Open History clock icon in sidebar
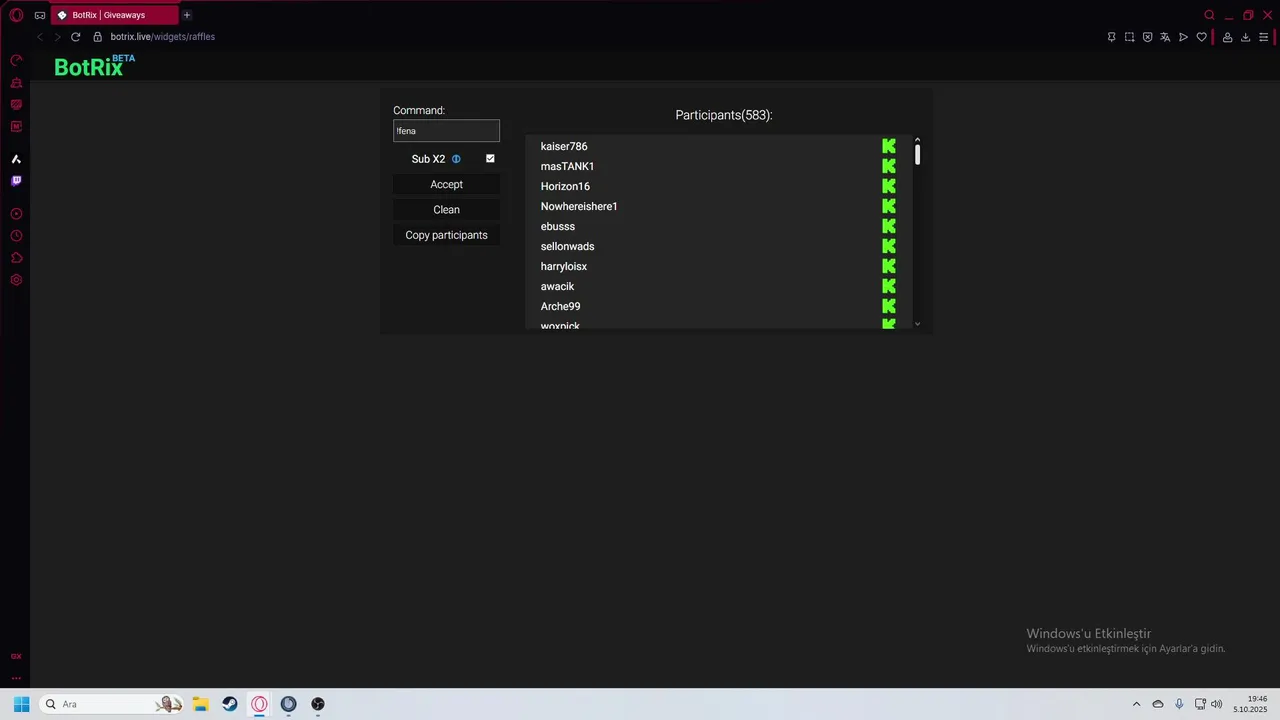This screenshot has width=1280, height=720. (x=16, y=236)
